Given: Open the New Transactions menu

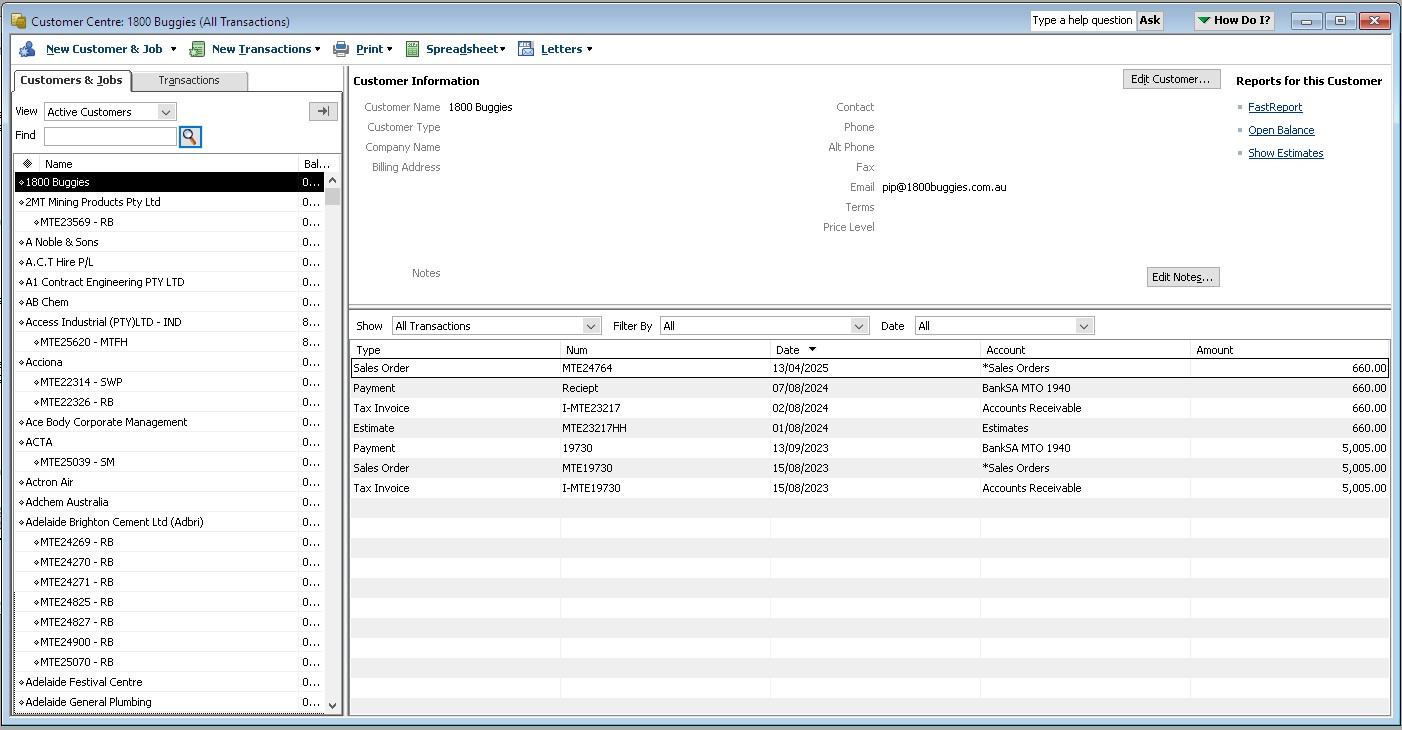Looking at the screenshot, I should [266, 49].
